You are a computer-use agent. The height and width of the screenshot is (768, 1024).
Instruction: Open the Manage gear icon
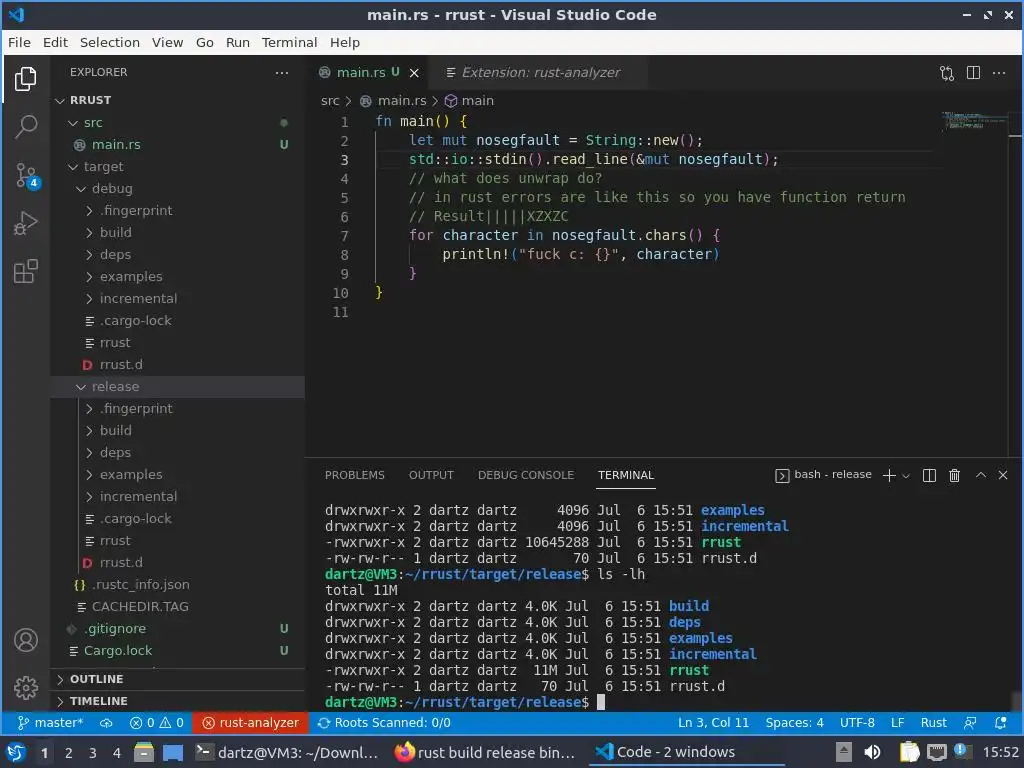point(25,688)
